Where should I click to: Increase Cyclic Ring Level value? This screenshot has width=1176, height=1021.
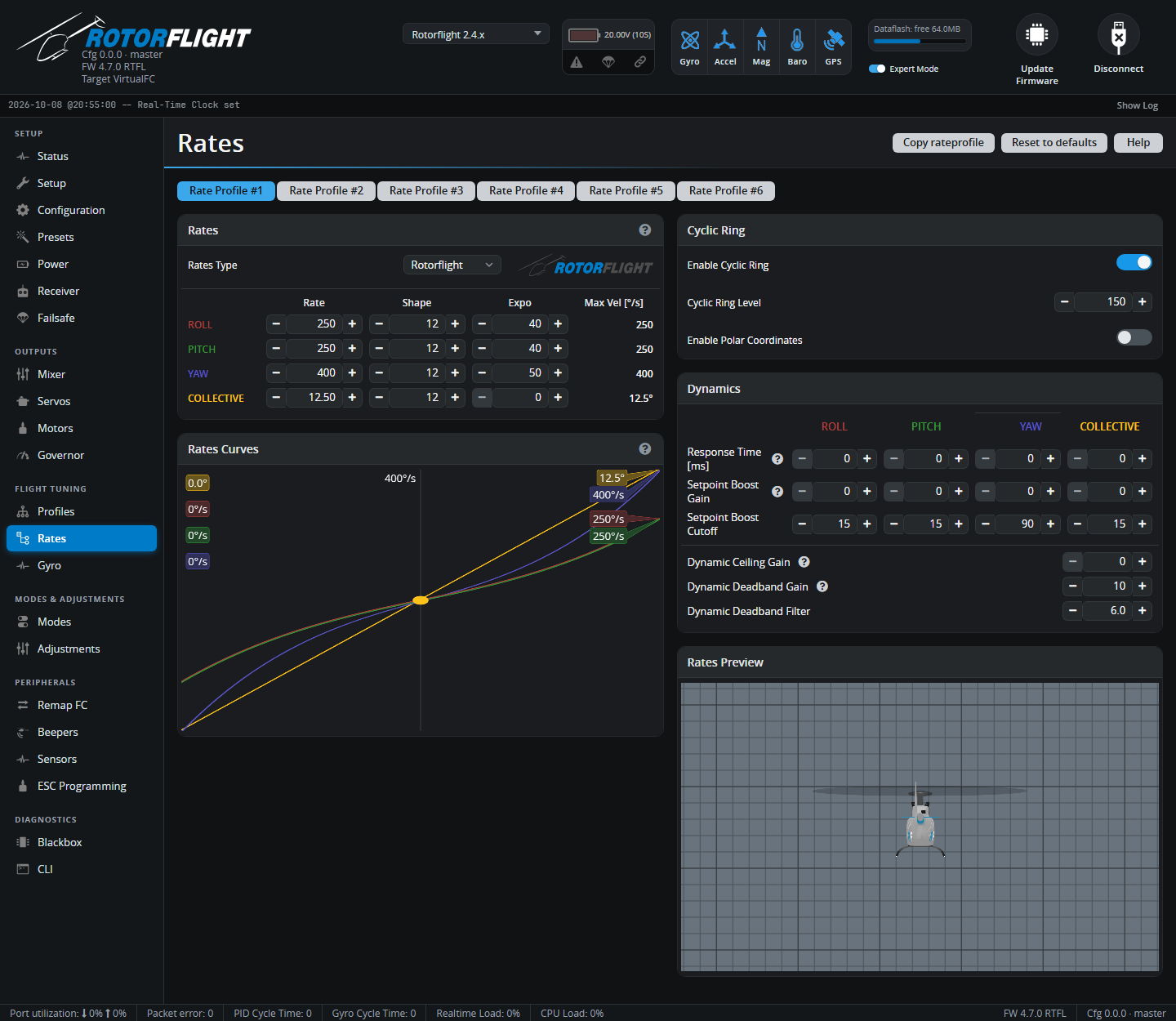point(1143,302)
